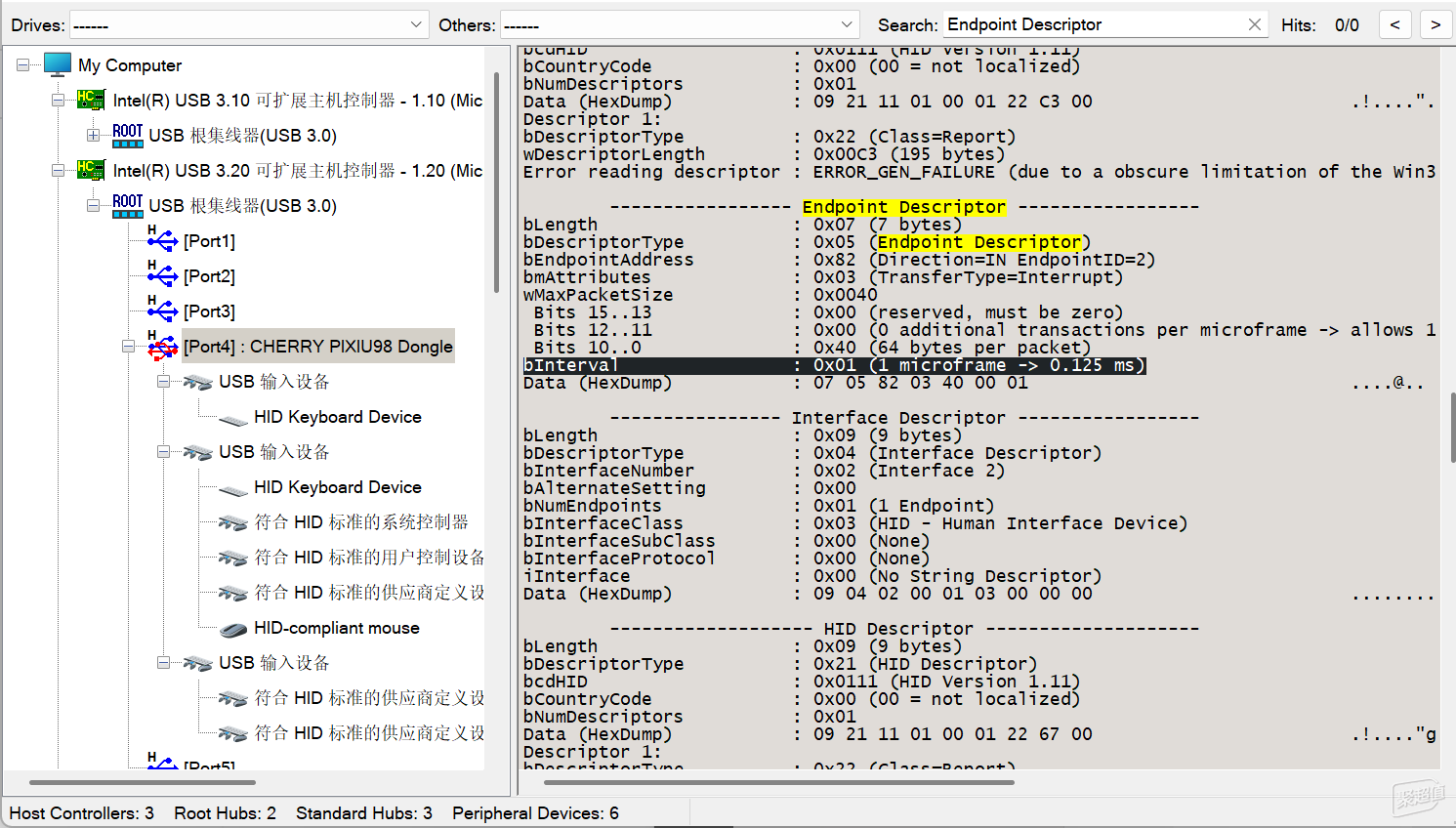Click the highlighted bInterval line

834,365
